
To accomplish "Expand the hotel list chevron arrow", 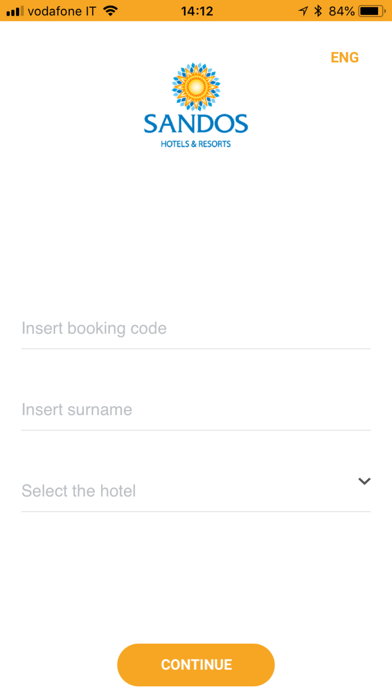I will coord(364,481).
